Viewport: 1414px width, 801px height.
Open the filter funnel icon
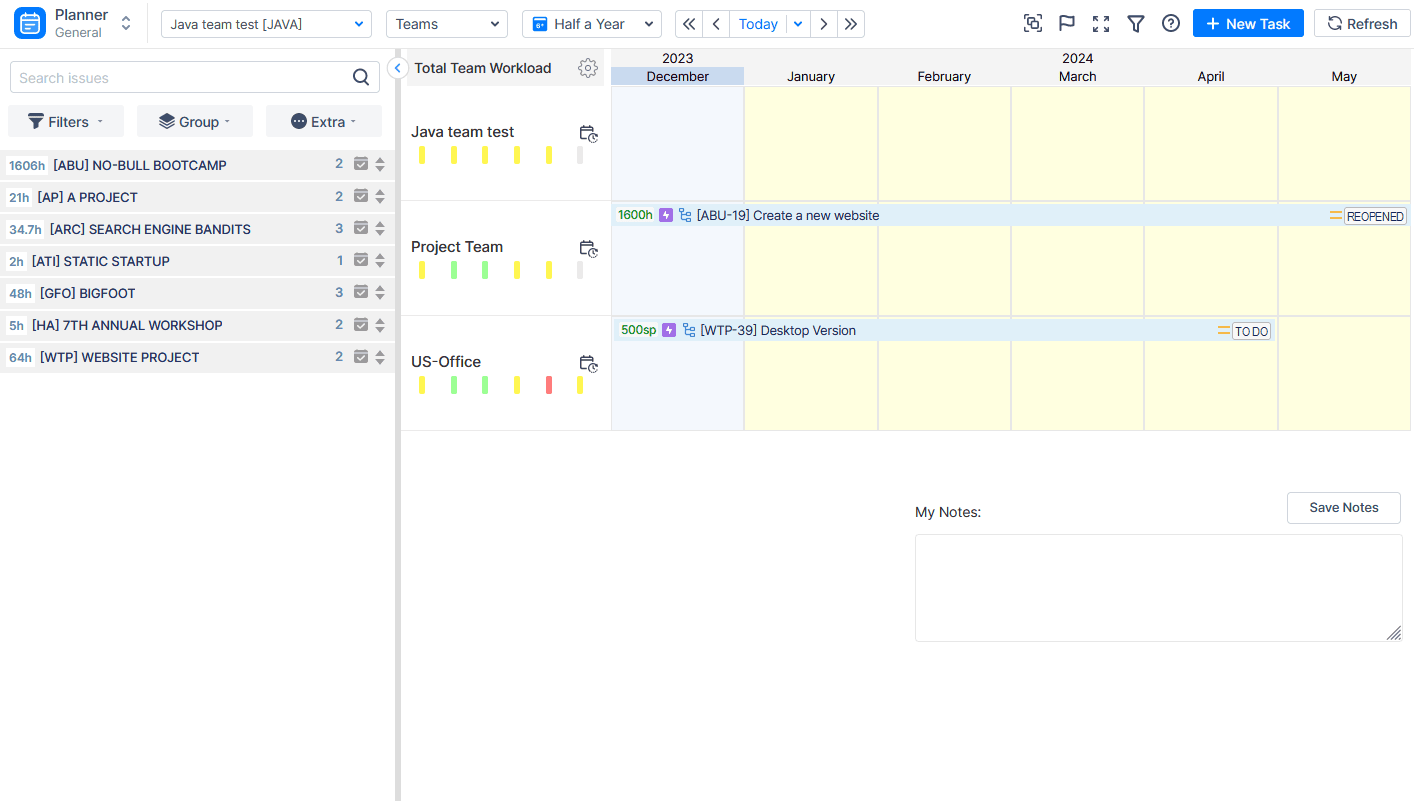pyautogui.click(x=1136, y=22)
